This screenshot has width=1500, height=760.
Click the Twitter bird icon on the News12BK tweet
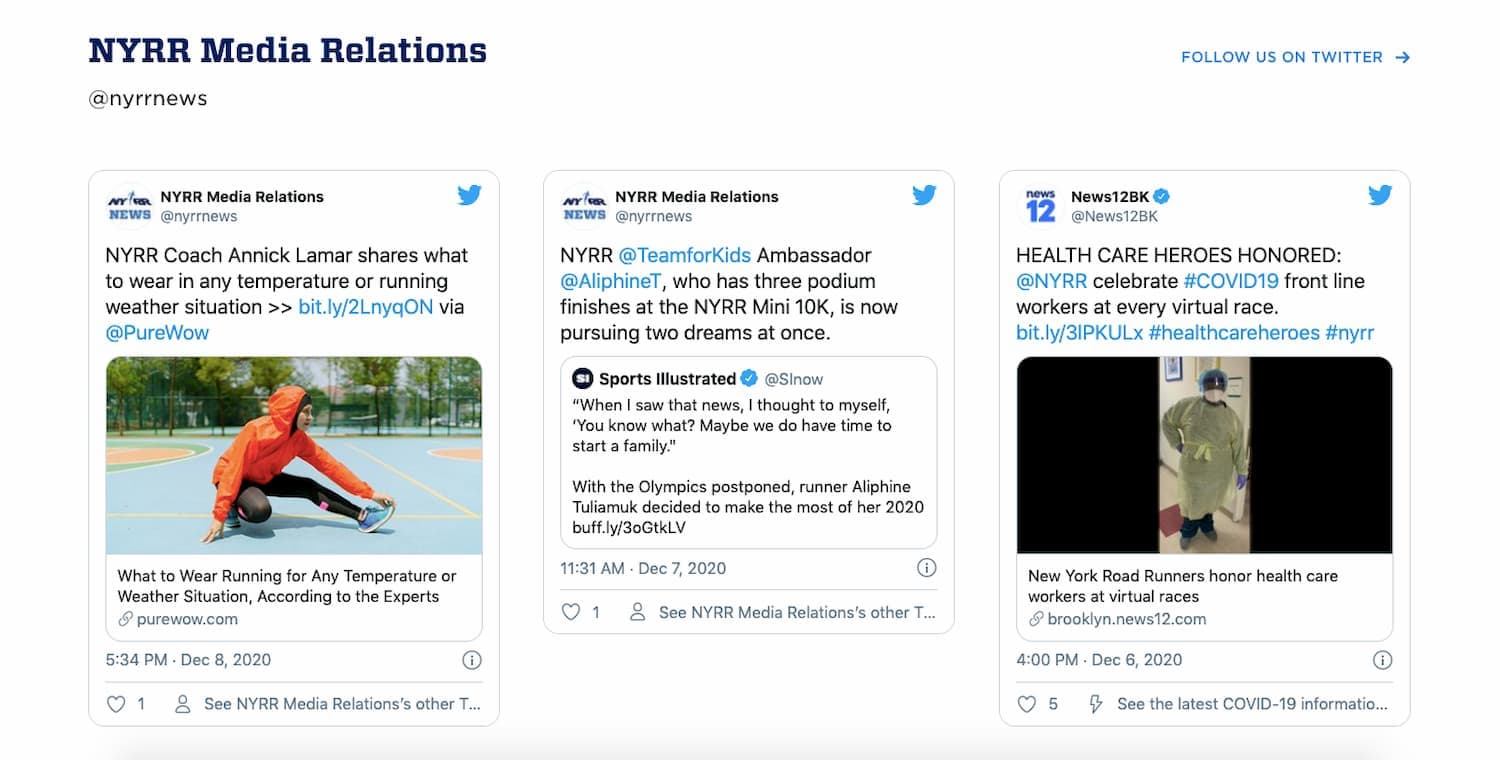1380,195
